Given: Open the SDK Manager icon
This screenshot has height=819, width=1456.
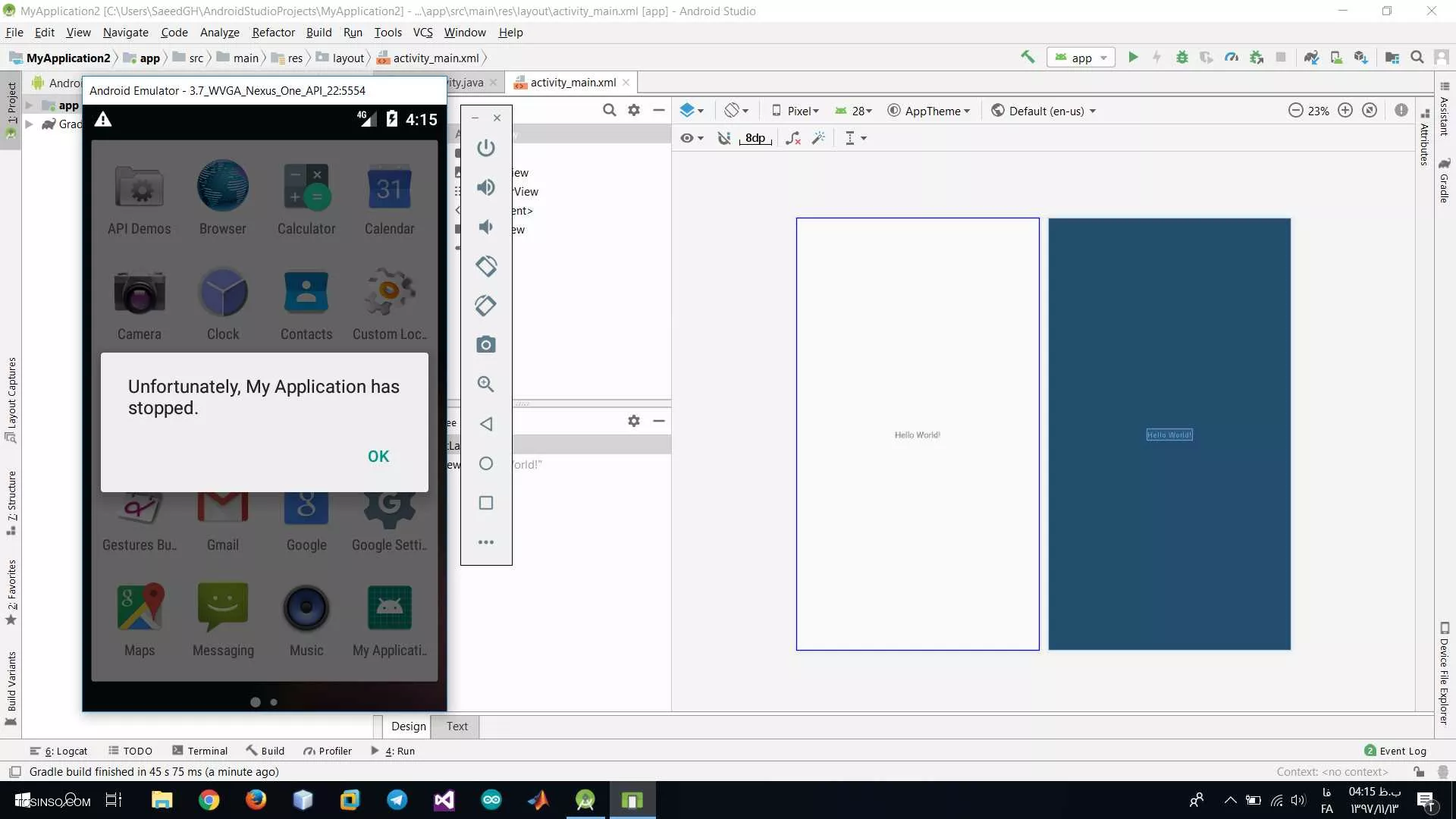Looking at the screenshot, I should coord(1361,57).
